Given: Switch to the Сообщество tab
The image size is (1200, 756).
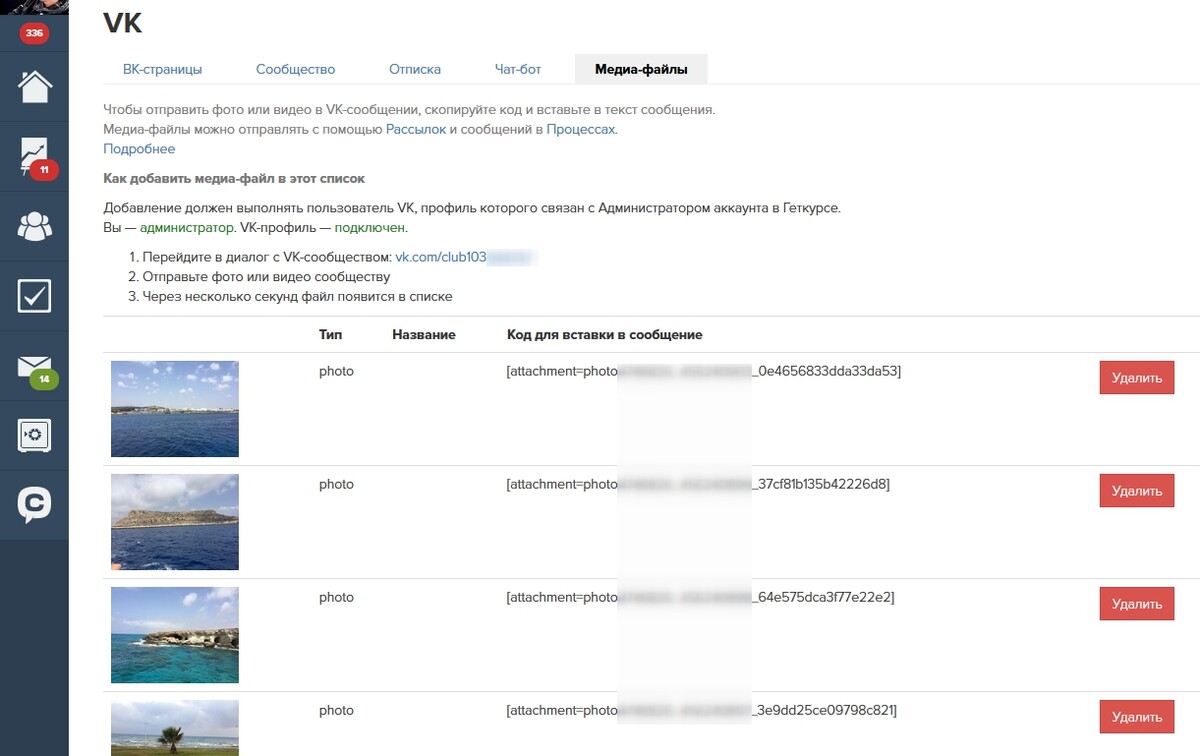Looking at the screenshot, I should pyautogui.click(x=295, y=69).
